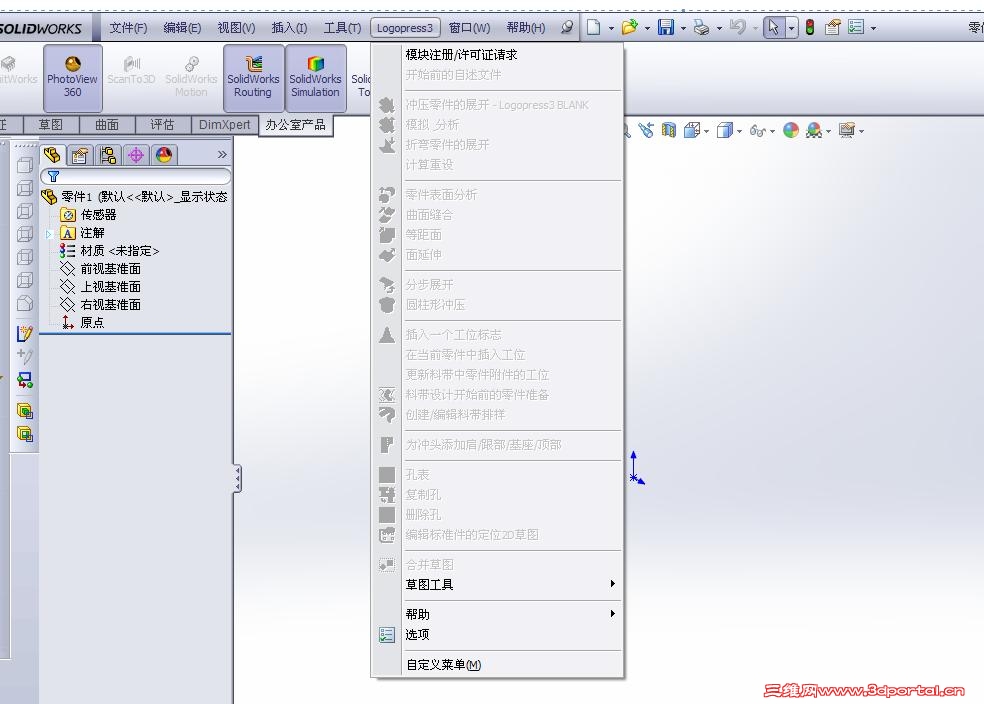This screenshot has width=984, height=704.
Task: Select the 右视基准面 plane
Action: coord(100,305)
